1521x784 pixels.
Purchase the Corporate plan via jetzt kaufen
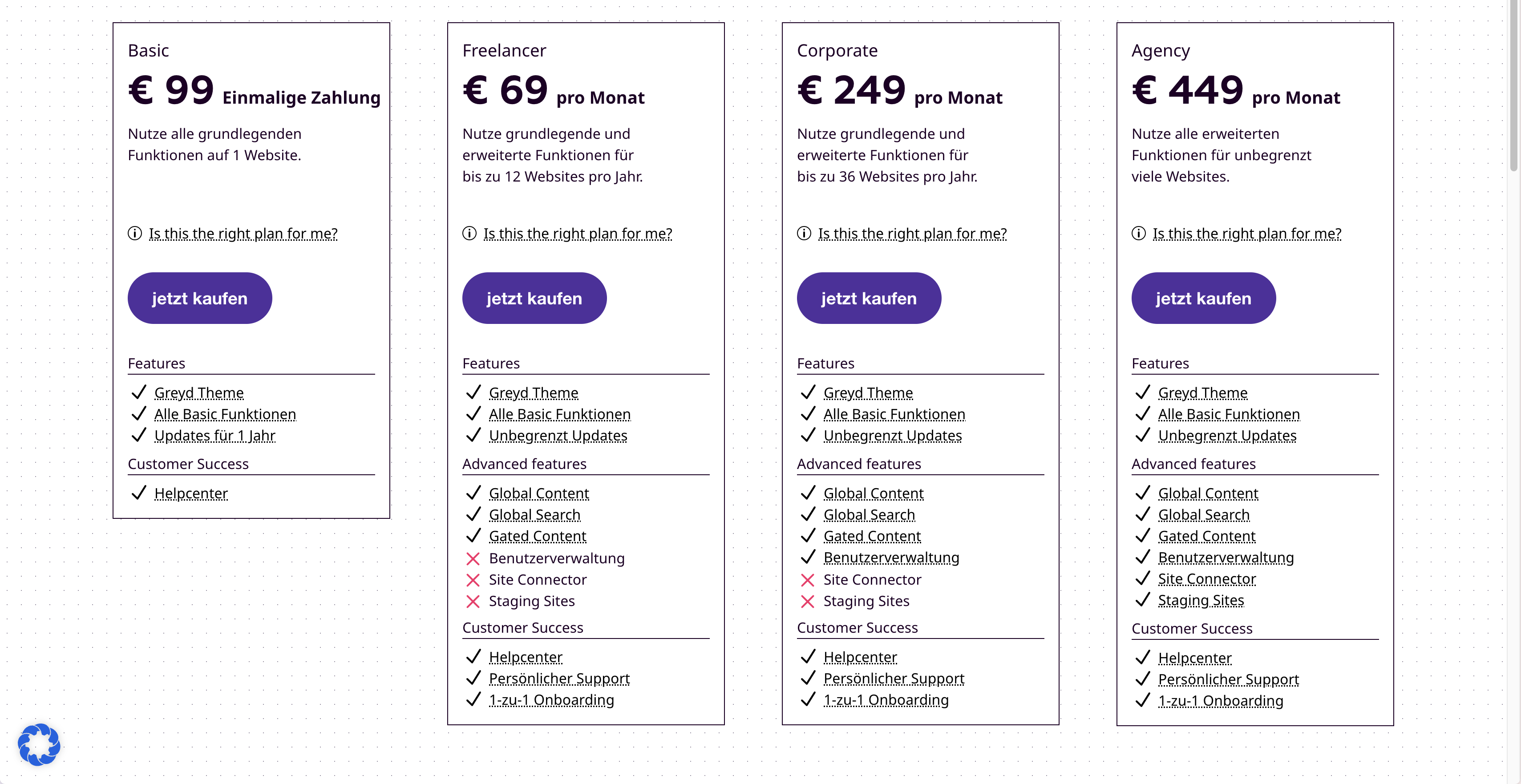point(869,298)
